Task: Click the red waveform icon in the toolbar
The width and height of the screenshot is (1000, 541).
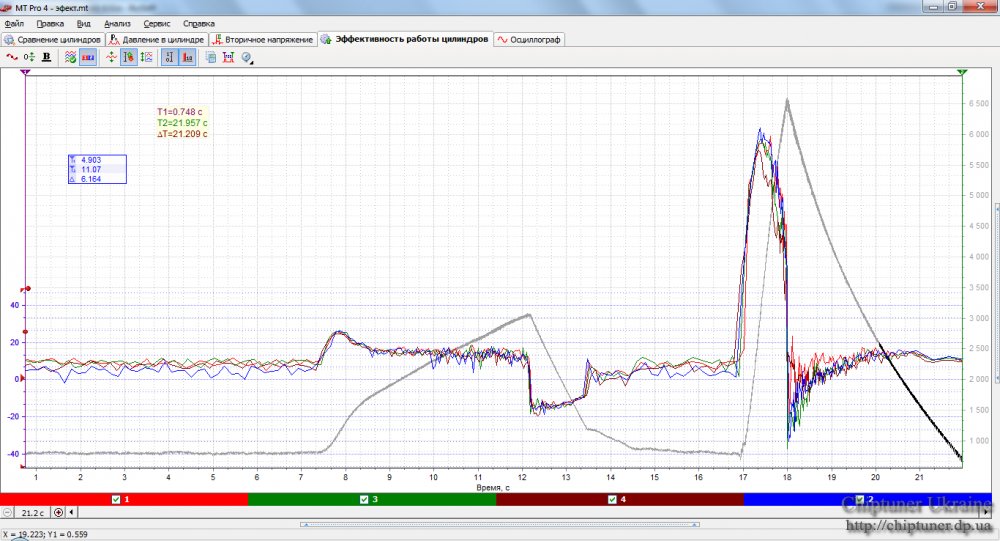Action: point(11,57)
